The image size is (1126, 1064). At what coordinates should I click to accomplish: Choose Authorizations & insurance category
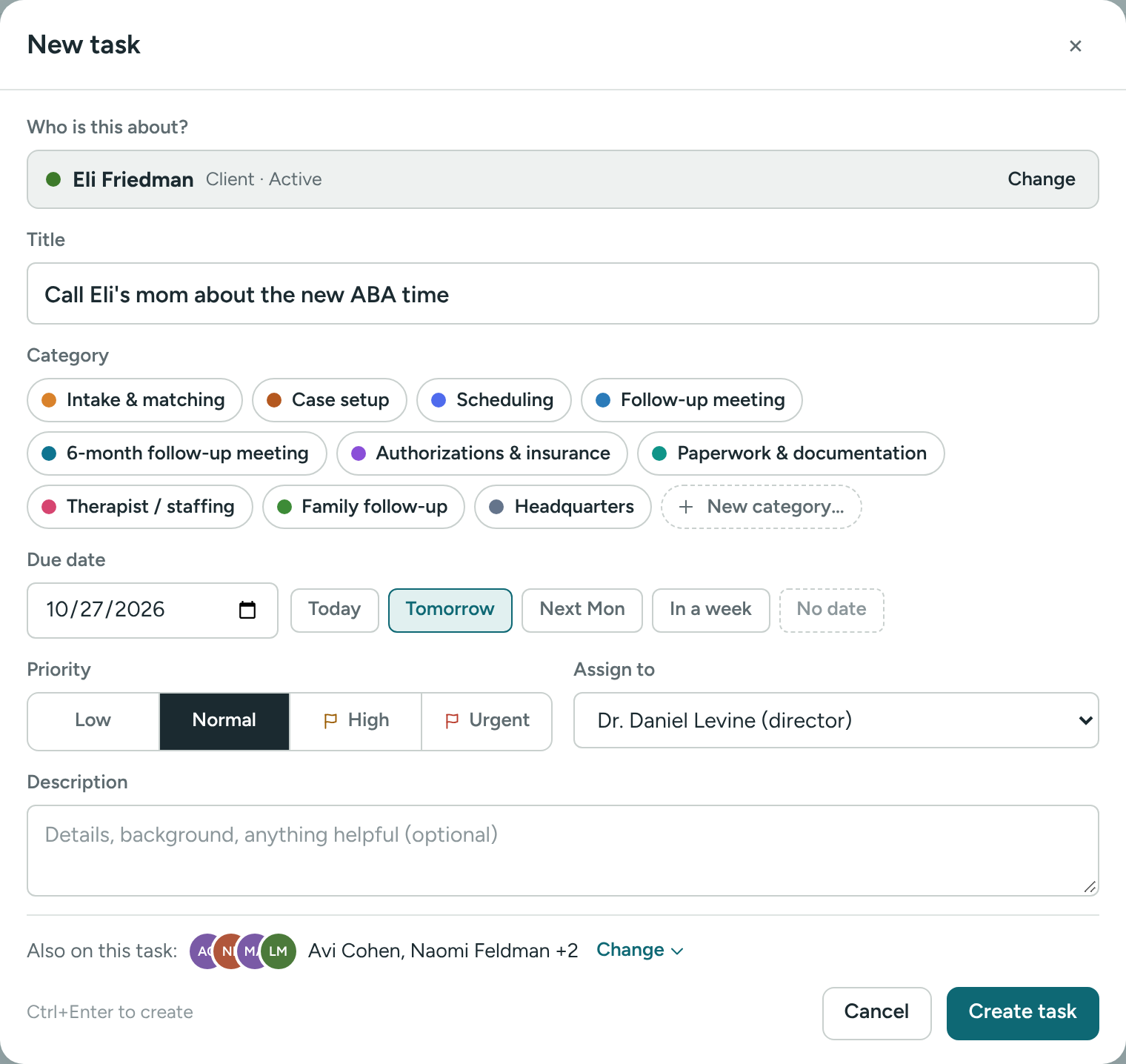click(482, 453)
